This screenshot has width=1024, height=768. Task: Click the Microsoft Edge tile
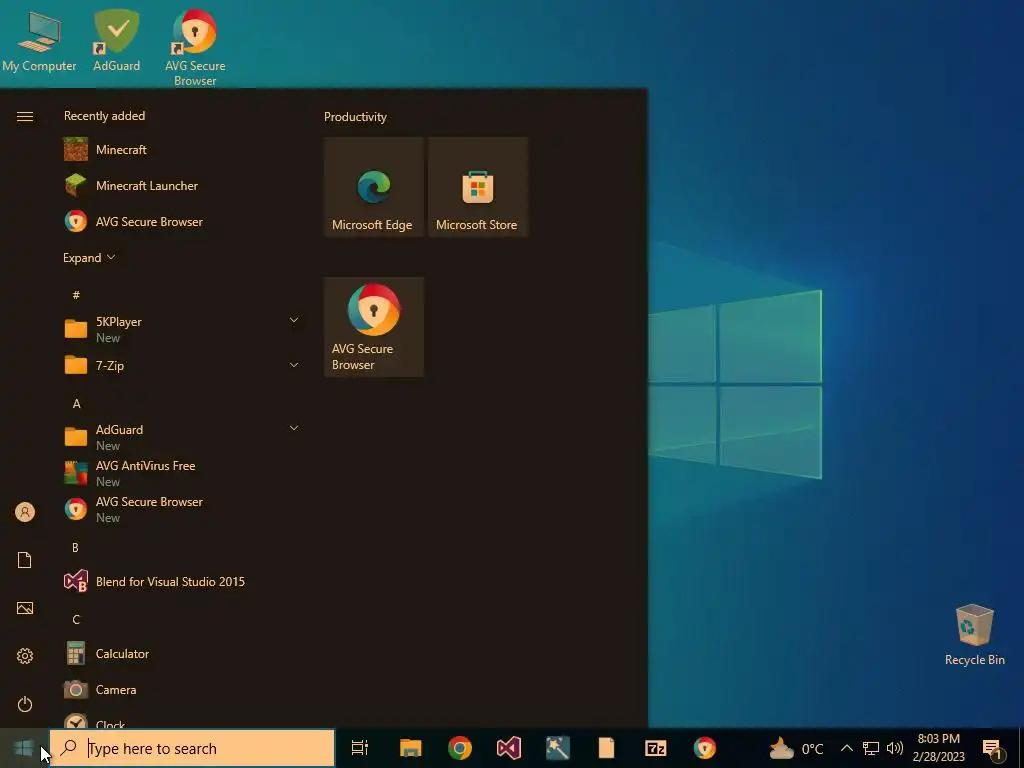pos(374,187)
